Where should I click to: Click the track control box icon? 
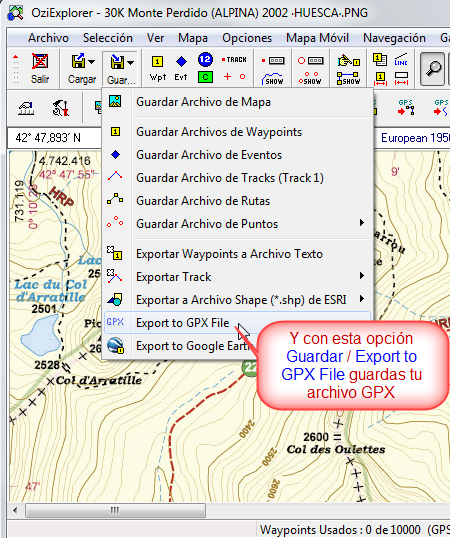[x=273, y=61]
